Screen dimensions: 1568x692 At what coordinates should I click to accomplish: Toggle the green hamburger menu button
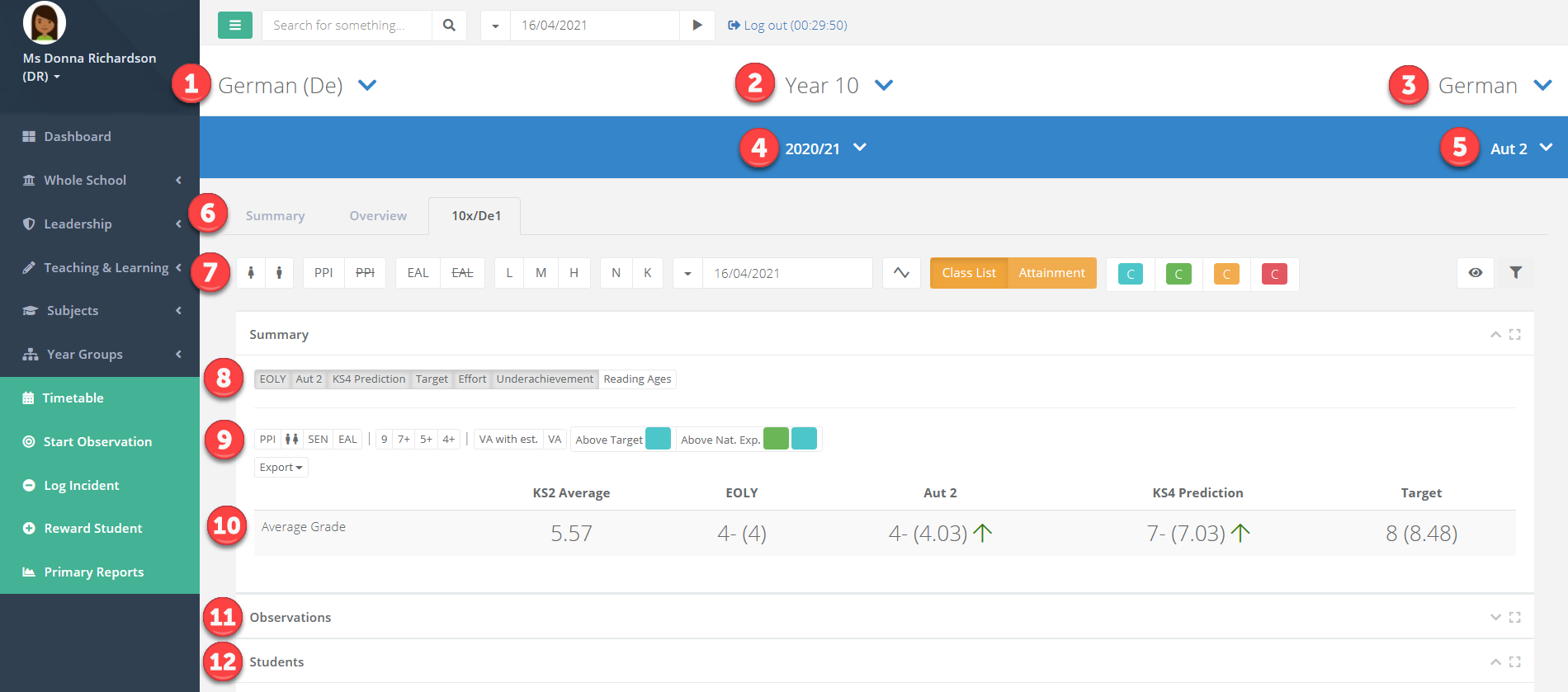coord(235,26)
